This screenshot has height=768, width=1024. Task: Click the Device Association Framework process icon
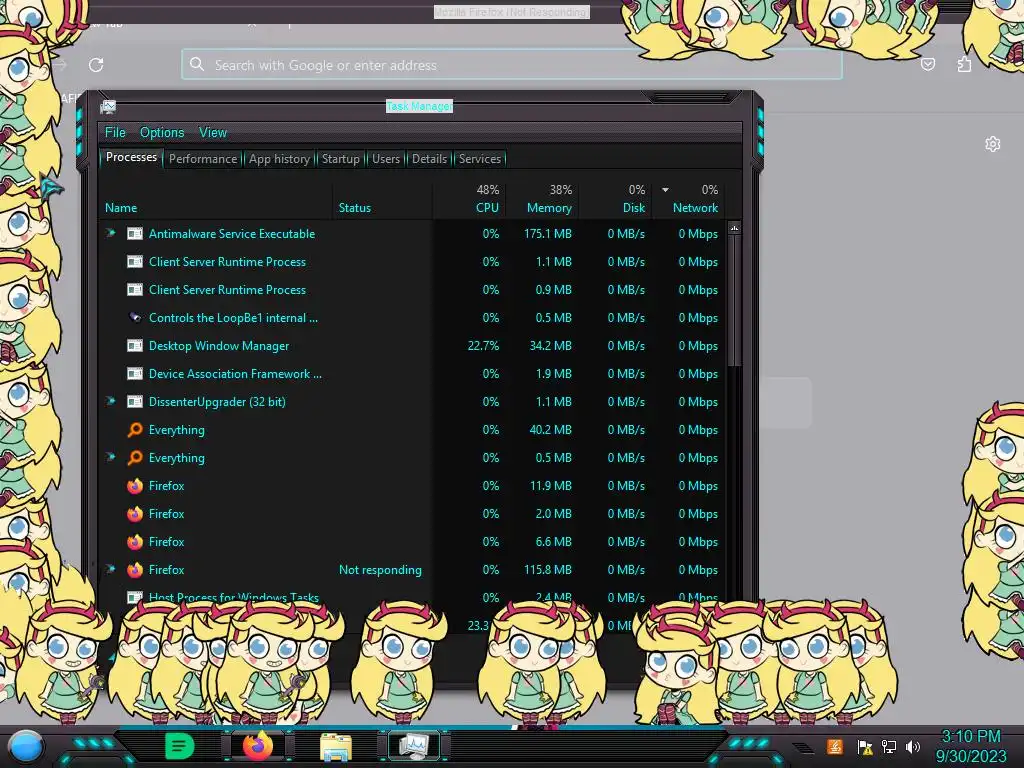(x=135, y=374)
